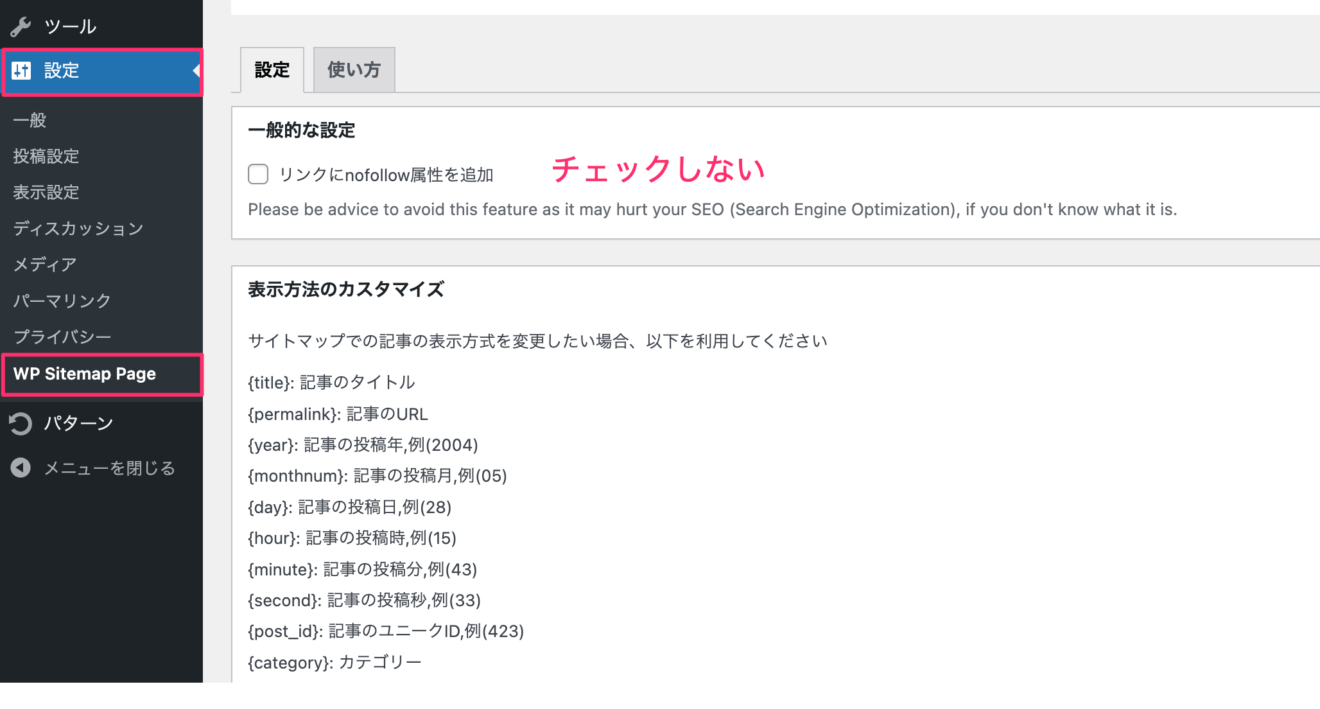1320x709 pixels.
Task: Click the wrench icon beside ツール
Action: click(22, 25)
